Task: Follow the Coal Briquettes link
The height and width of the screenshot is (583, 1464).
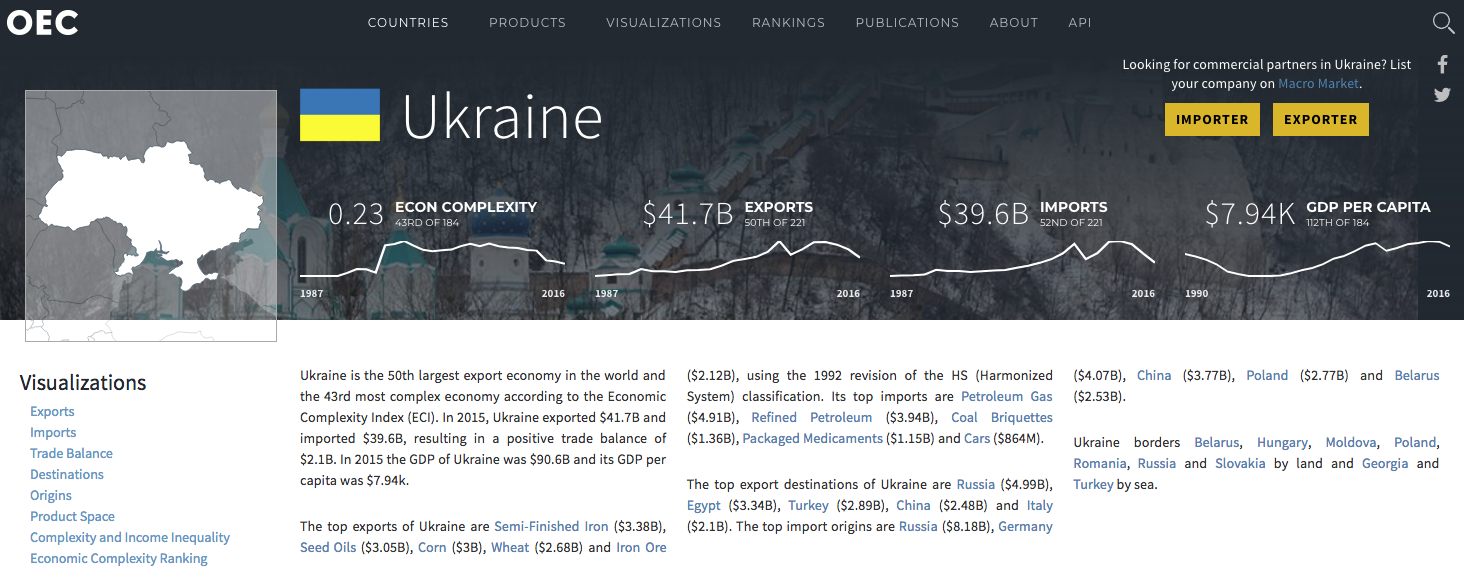Action: click(x=1002, y=417)
